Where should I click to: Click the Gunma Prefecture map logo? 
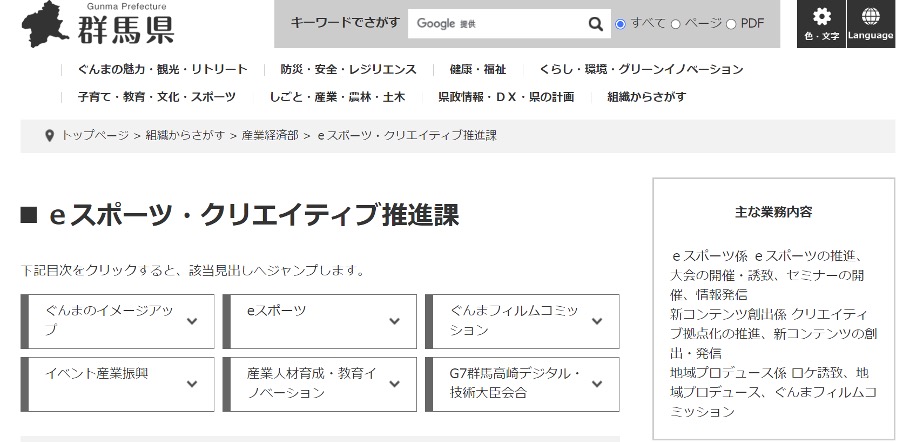(x=46, y=24)
